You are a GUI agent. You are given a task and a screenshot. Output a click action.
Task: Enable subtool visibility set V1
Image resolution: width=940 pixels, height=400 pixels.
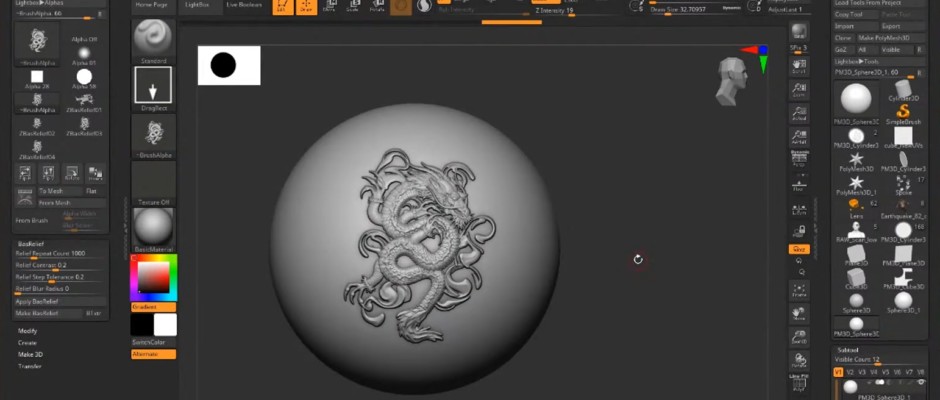point(838,372)
